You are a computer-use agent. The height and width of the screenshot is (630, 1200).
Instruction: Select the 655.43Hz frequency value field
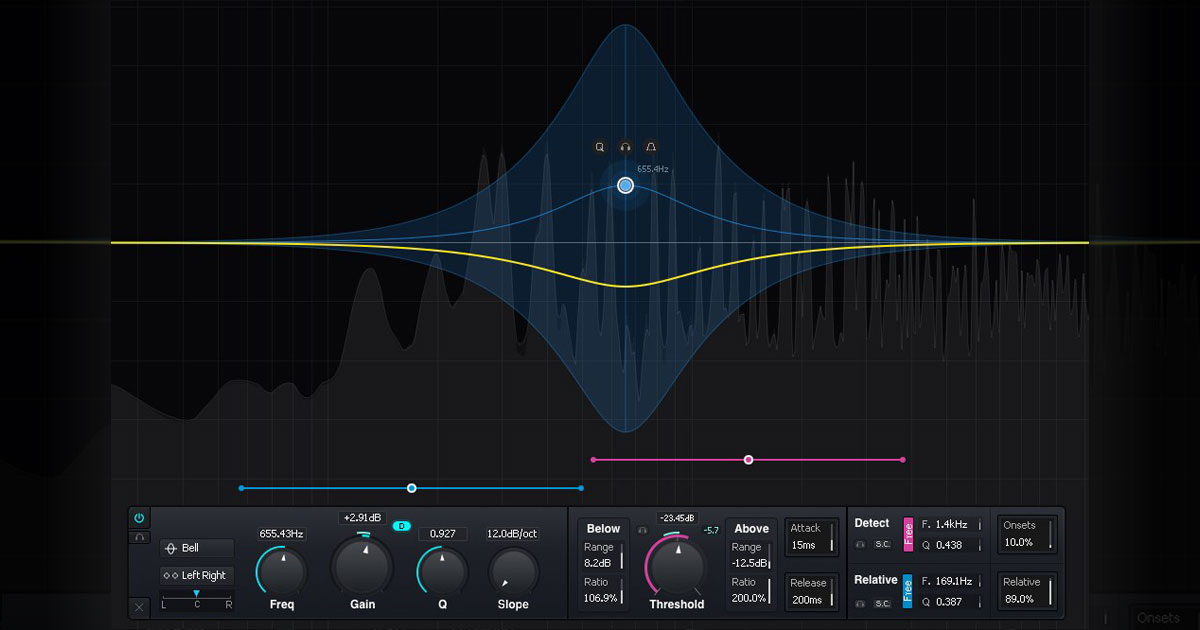click(281, 534)
